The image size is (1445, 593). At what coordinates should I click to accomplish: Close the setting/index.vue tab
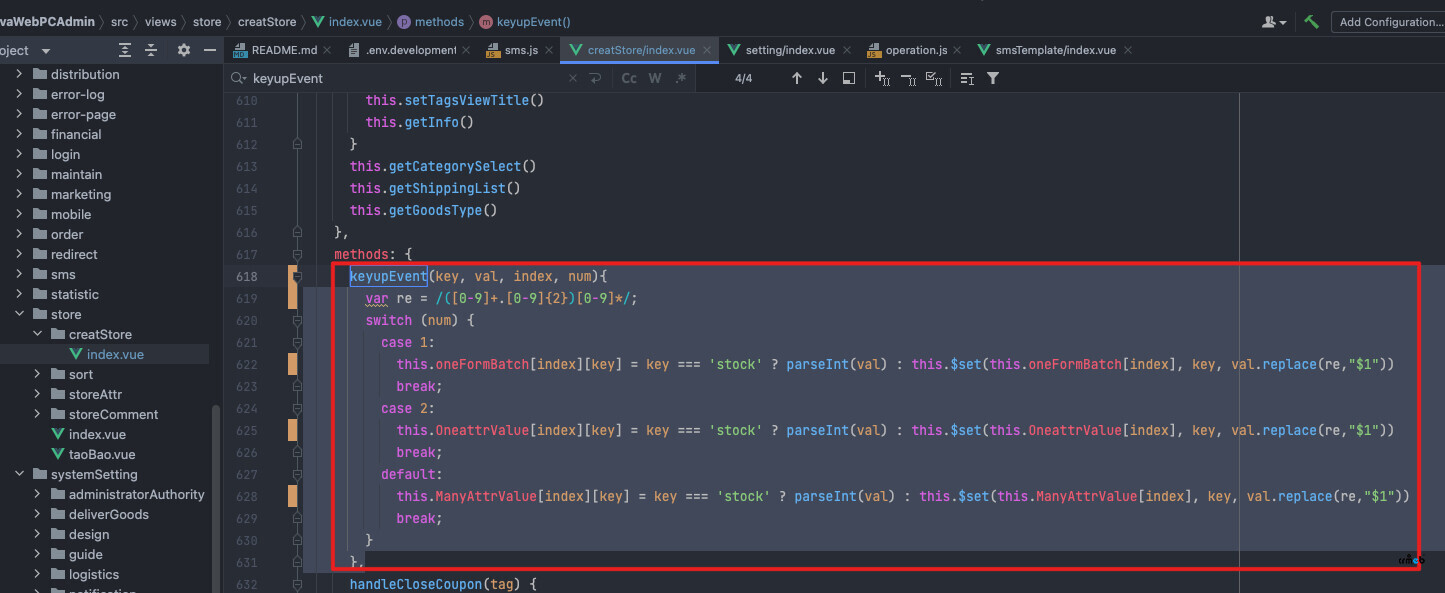coord(847,50)
